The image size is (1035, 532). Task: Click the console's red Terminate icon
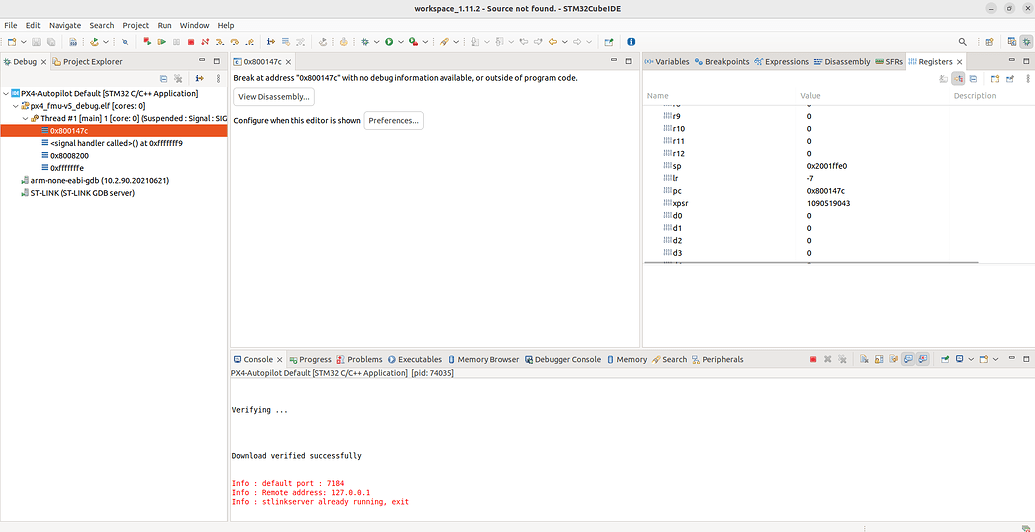[813, 359]
